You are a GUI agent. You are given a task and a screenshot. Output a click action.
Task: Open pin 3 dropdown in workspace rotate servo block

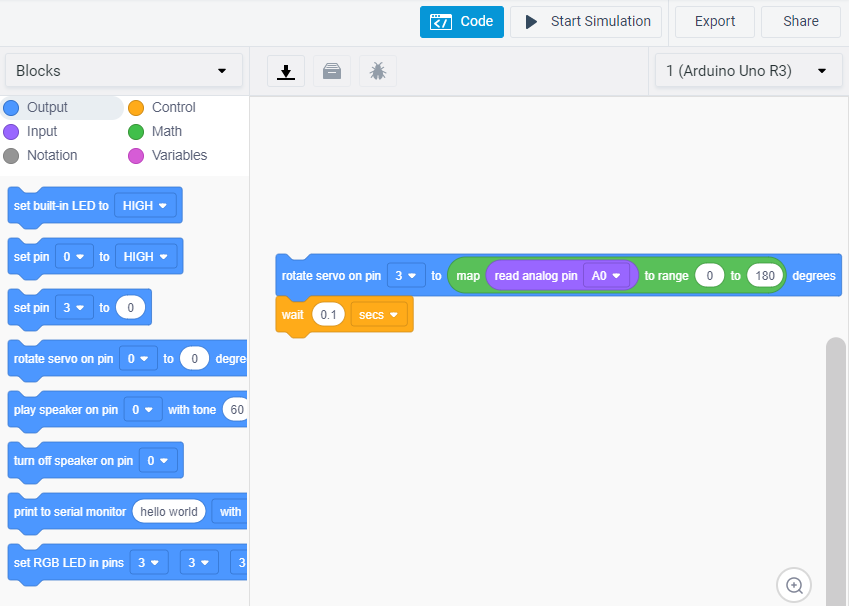pyautogui.click(x=406, y=276)
